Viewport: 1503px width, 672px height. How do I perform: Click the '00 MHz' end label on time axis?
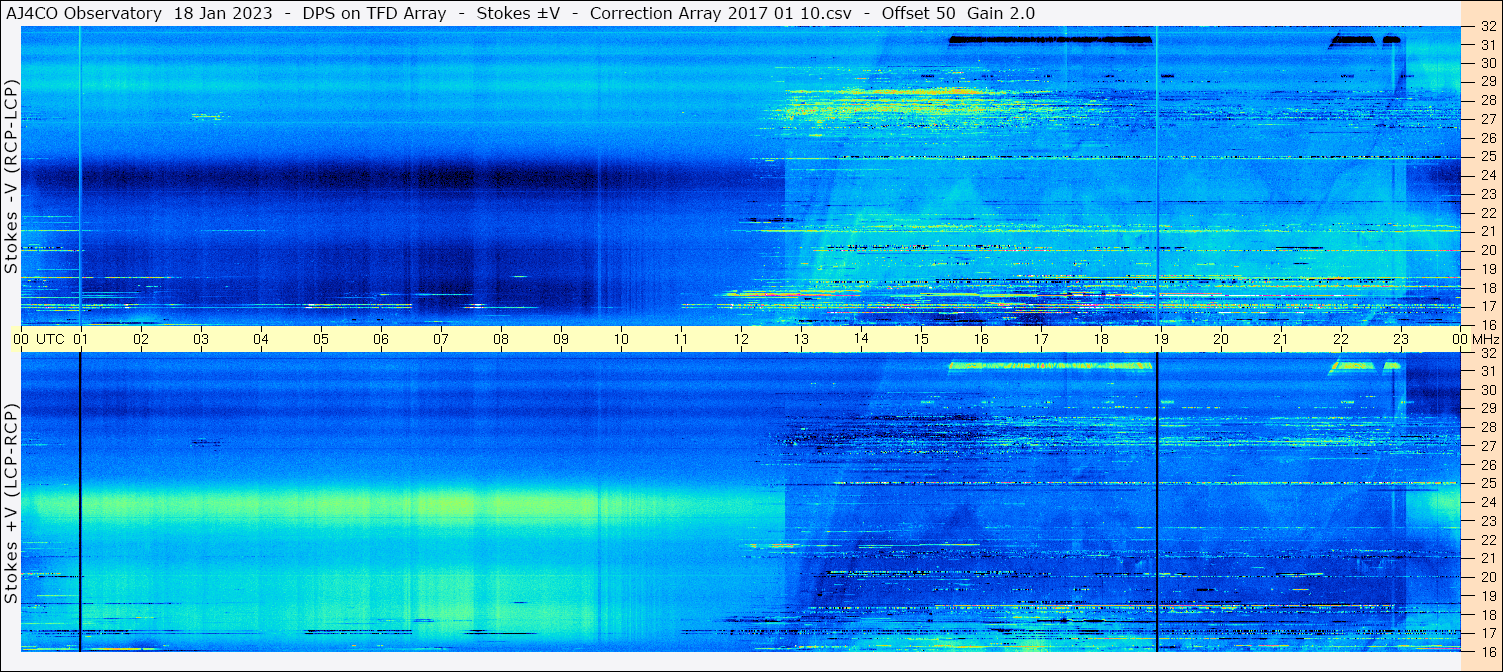1476,340
